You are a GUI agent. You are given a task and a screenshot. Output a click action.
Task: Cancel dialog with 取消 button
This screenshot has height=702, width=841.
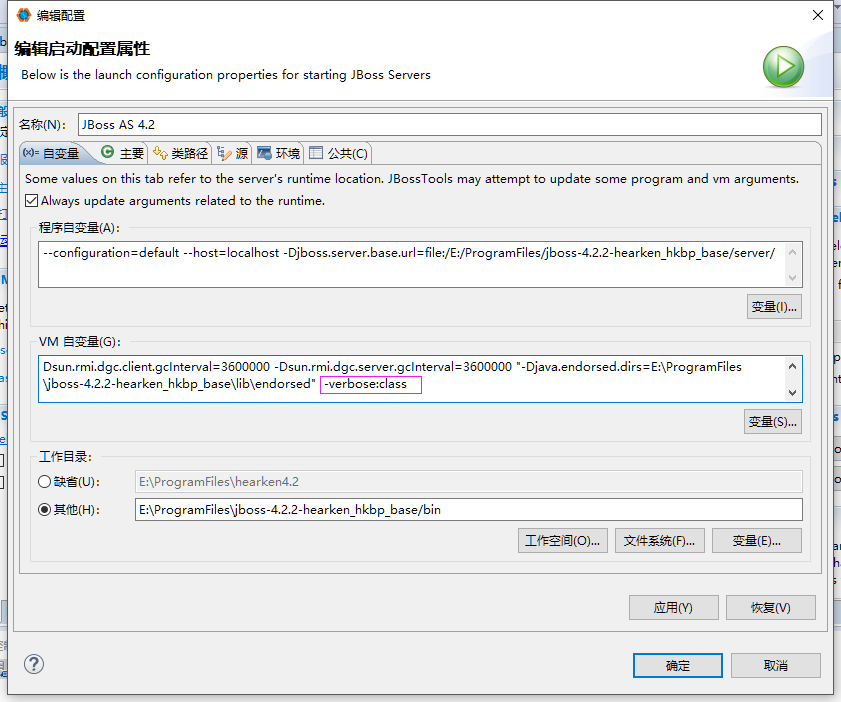(x=776, y=666)
